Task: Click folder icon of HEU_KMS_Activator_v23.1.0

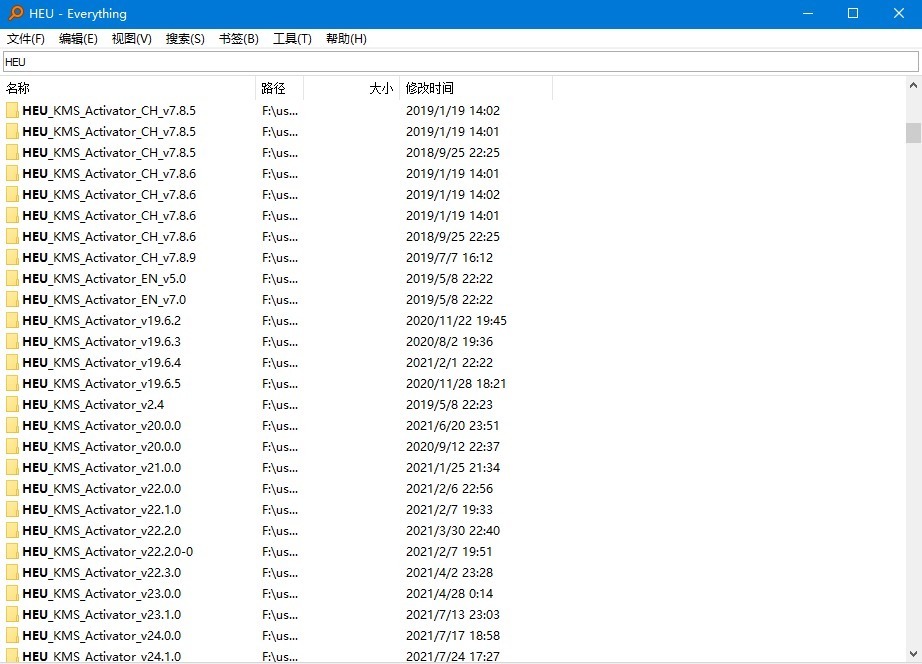Action: tap(12, 615)
